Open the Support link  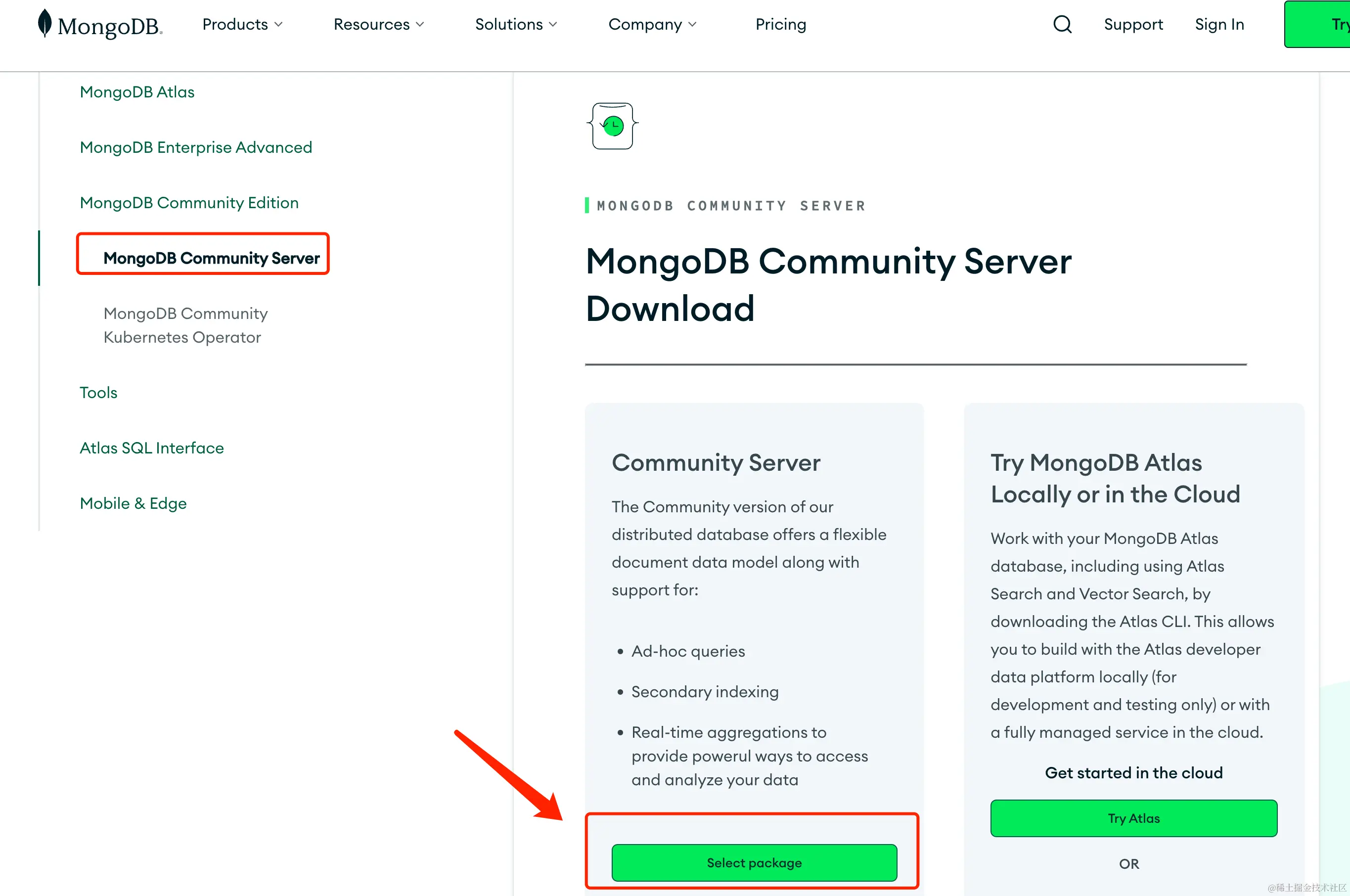(x=1133, y=25)
